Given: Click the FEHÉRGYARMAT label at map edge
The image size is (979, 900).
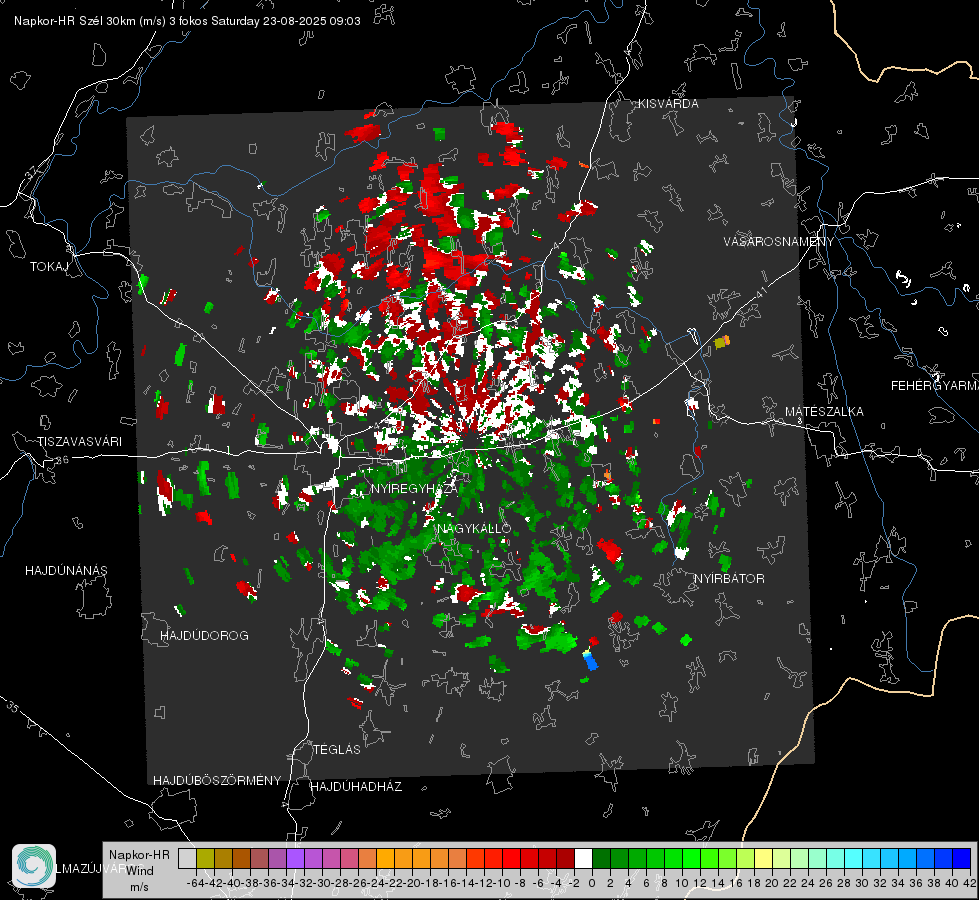Looking at the screenshot, I should coord(935,386).
